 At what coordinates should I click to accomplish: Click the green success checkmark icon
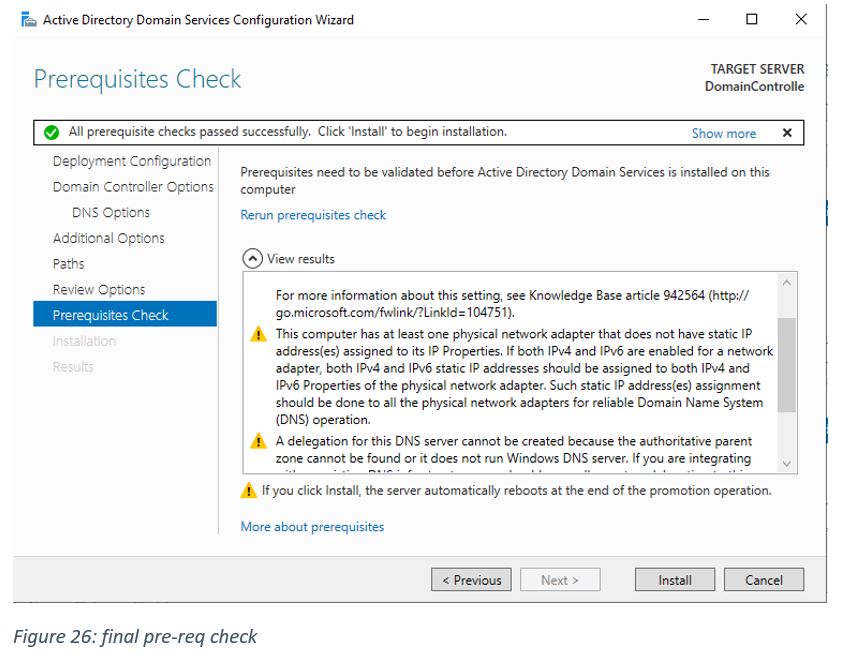[x=52, y=132]
